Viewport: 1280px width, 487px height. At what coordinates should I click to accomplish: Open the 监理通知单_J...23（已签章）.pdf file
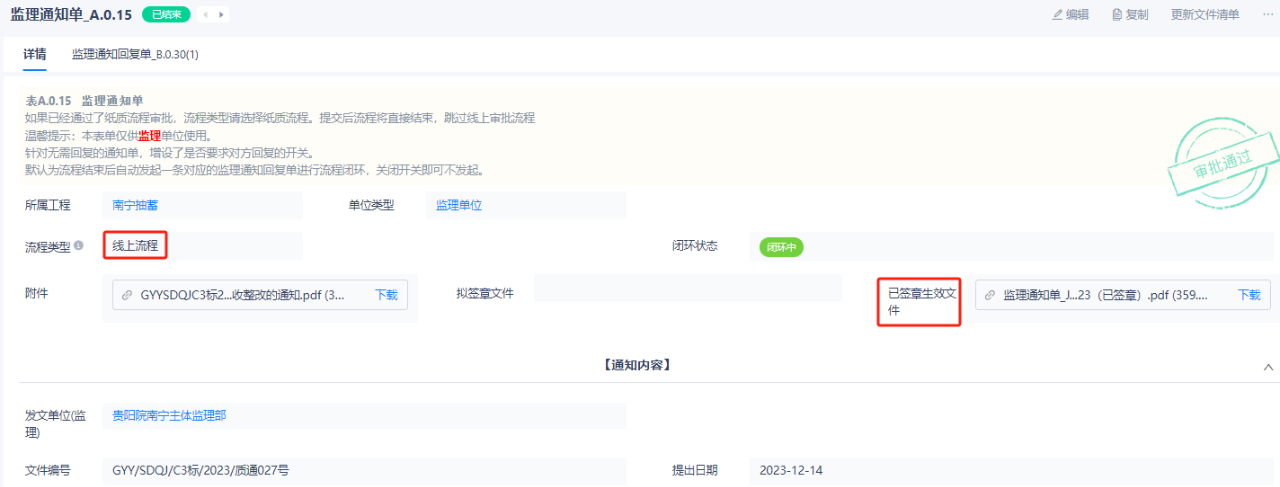point(1105,295)
